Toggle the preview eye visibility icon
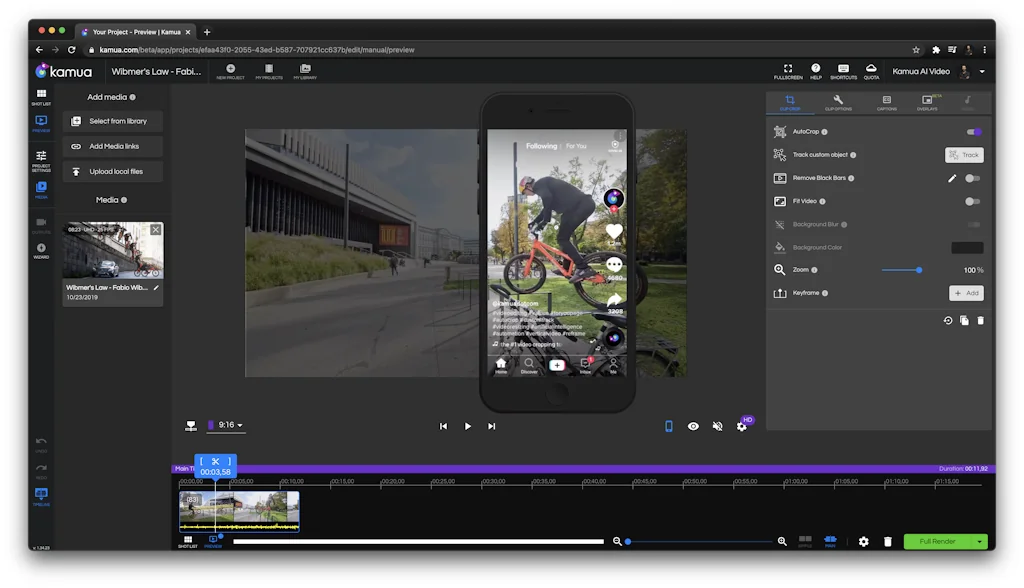 693,426
